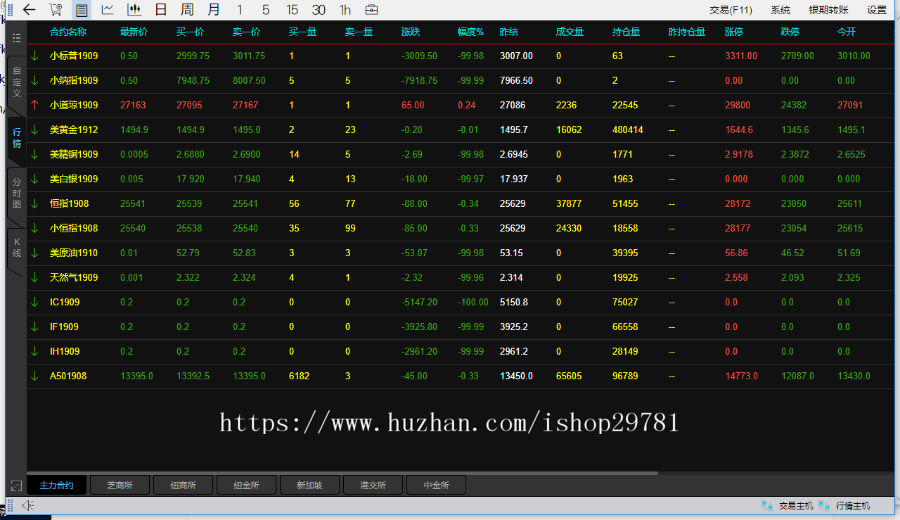The width and height of the screenshot is (900, 520).
Task: Choose the 15-minute period button
Action: pyautogui.click(x=292, y=10)
